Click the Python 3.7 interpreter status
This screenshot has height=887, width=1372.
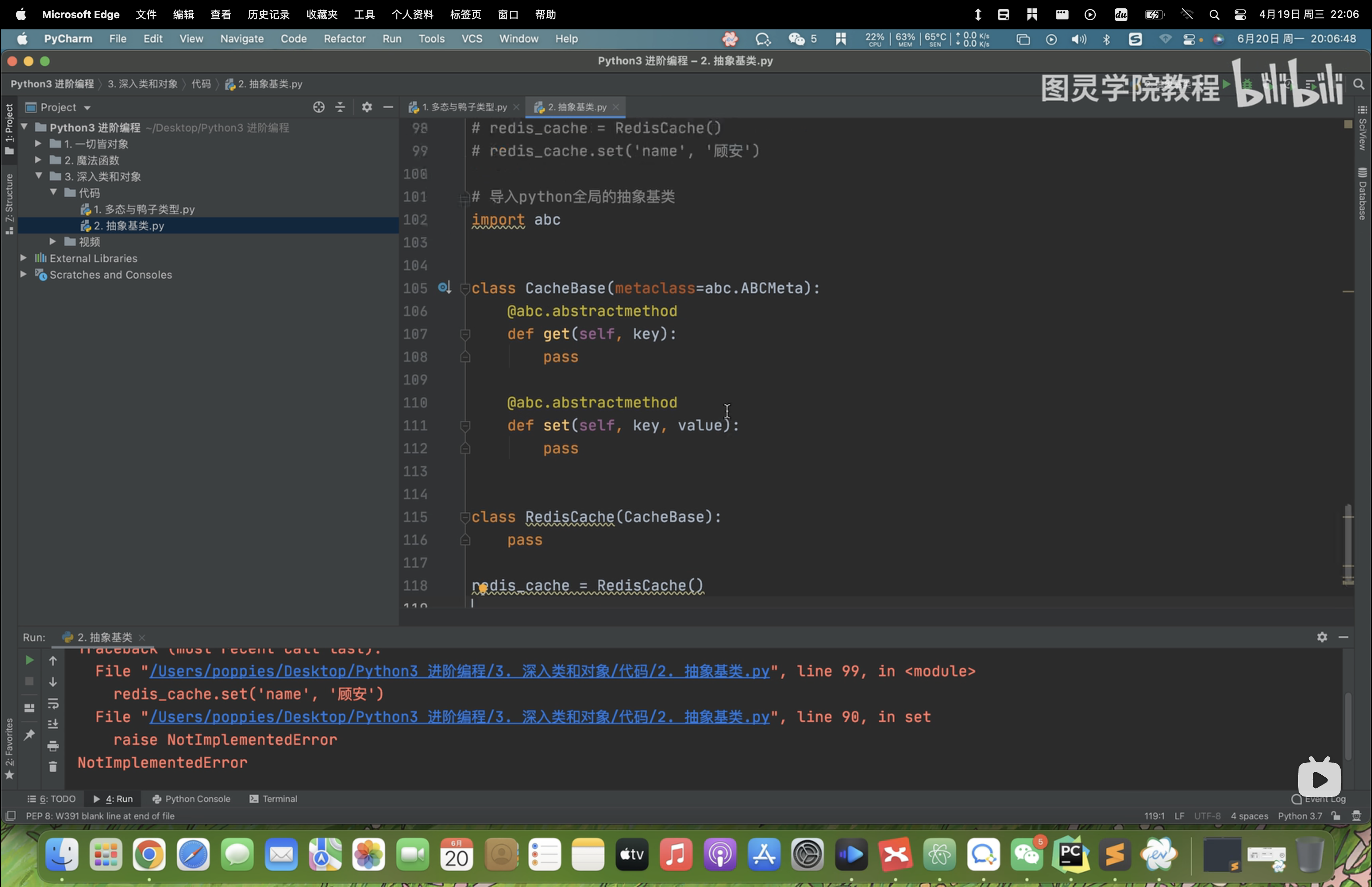coord(1300,816)
